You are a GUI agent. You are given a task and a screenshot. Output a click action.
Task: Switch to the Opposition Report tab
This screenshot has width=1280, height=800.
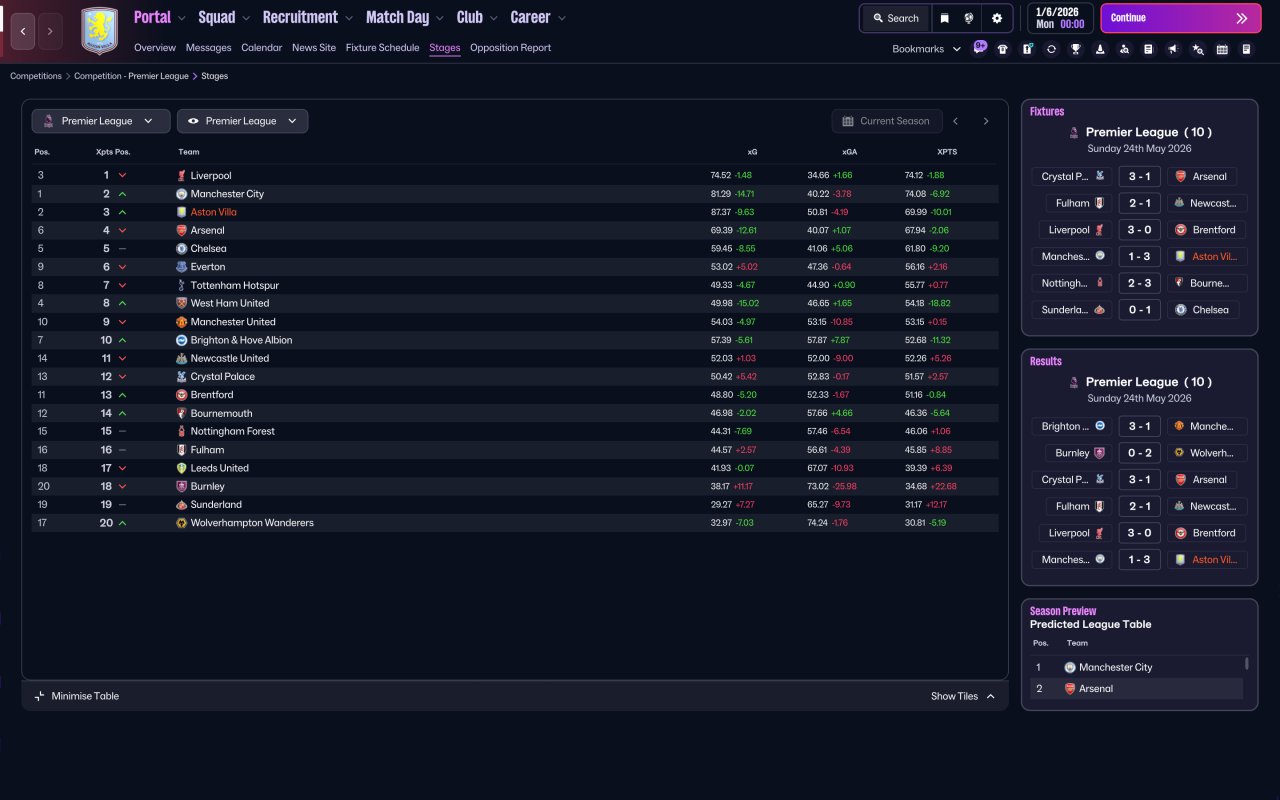point(510,48)
